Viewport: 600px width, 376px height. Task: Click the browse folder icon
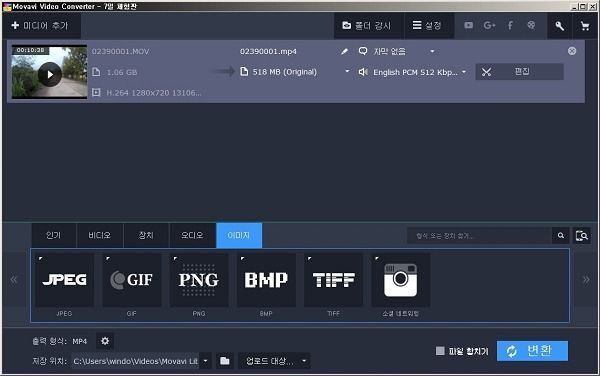tap(225, 361)
